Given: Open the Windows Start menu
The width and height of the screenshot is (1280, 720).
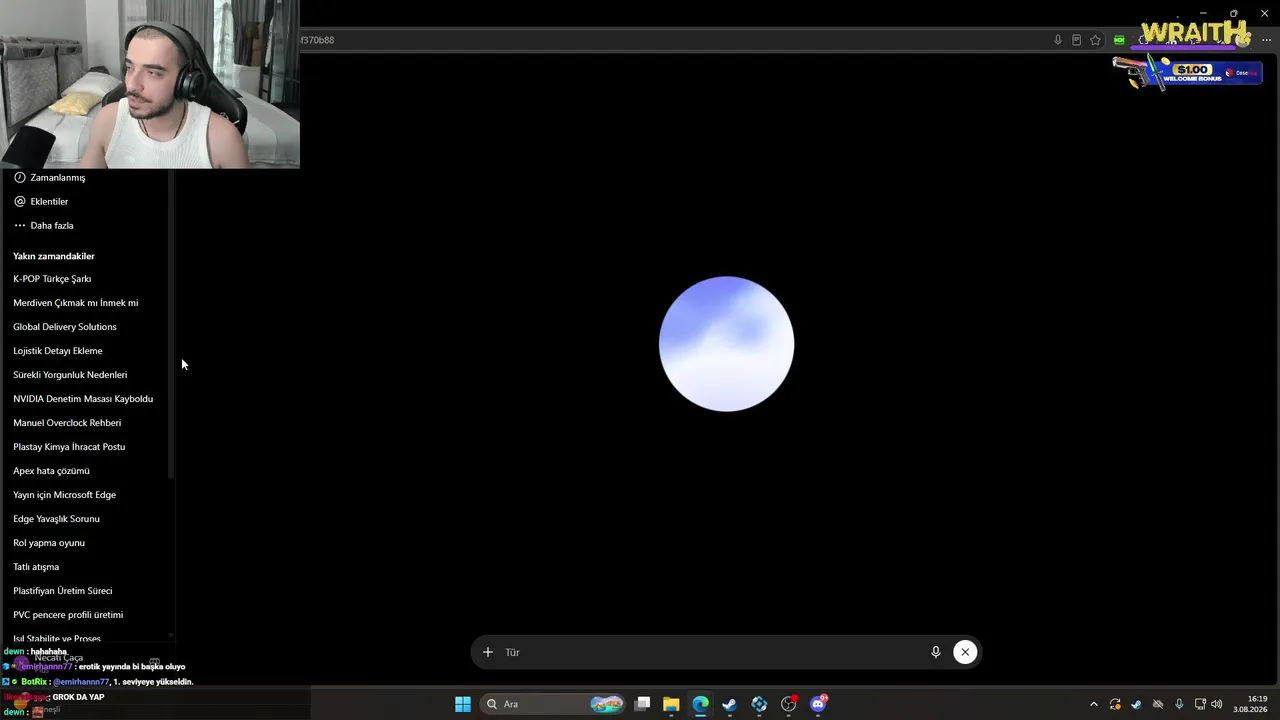Looking at the screenshot, I should 463,704.
